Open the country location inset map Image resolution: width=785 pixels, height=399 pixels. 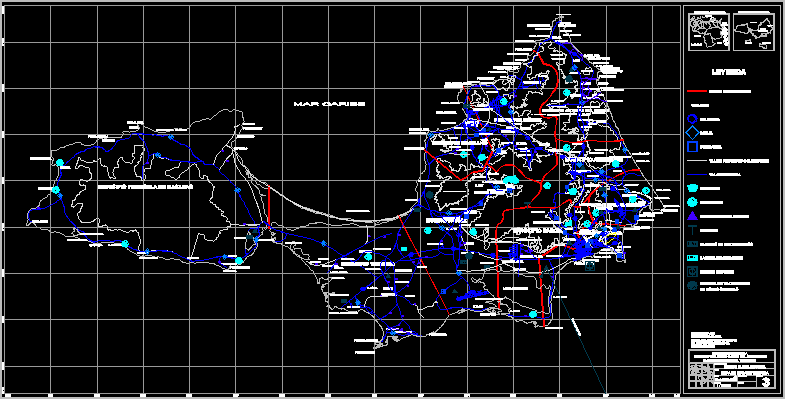pyautogui.click(x=709, y=32)
